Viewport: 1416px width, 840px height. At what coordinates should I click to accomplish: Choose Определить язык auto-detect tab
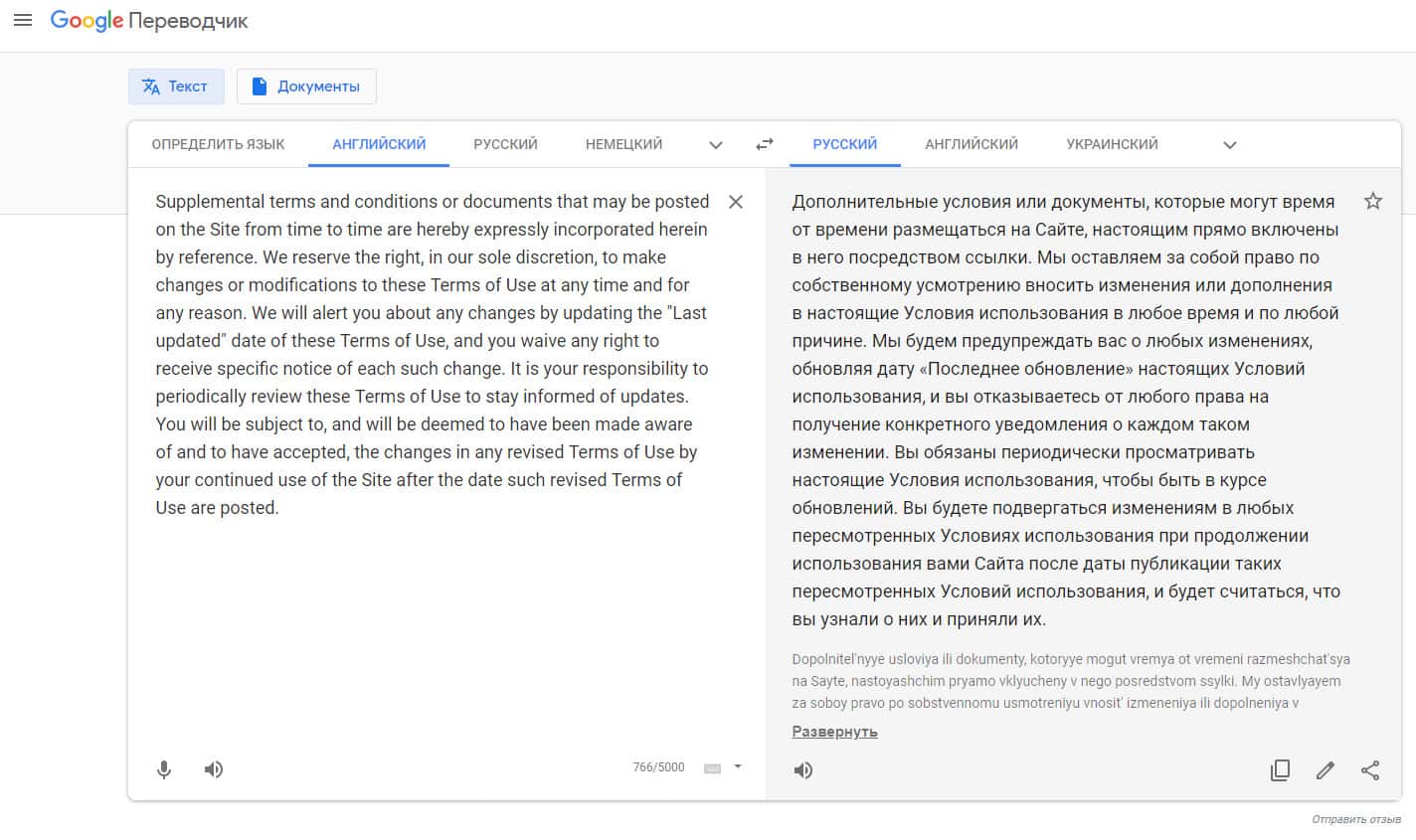click(218, 144)
